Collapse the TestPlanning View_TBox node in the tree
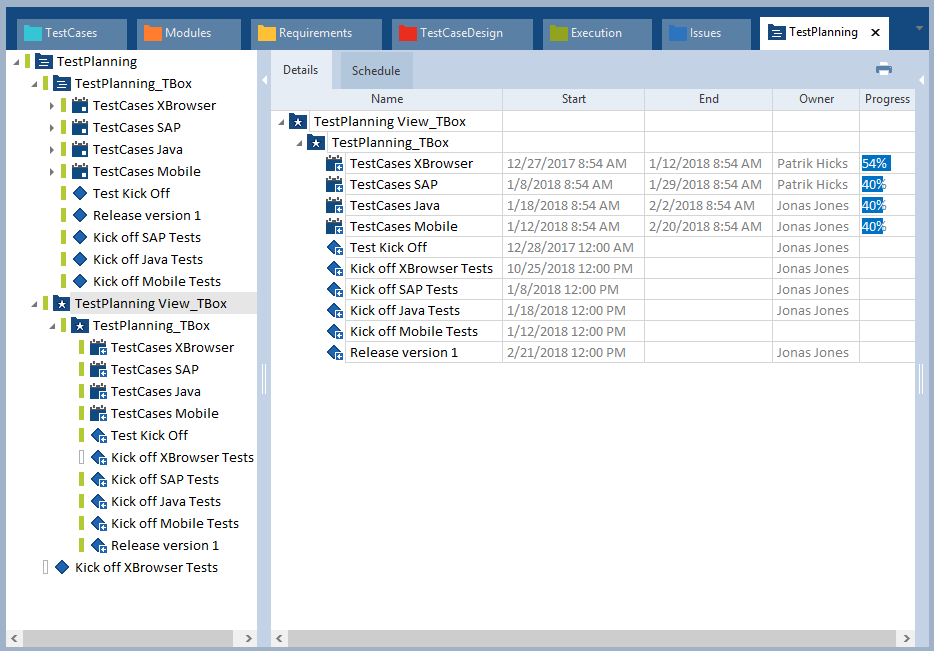This screenshot has width=934, height=651. (34, 303)
